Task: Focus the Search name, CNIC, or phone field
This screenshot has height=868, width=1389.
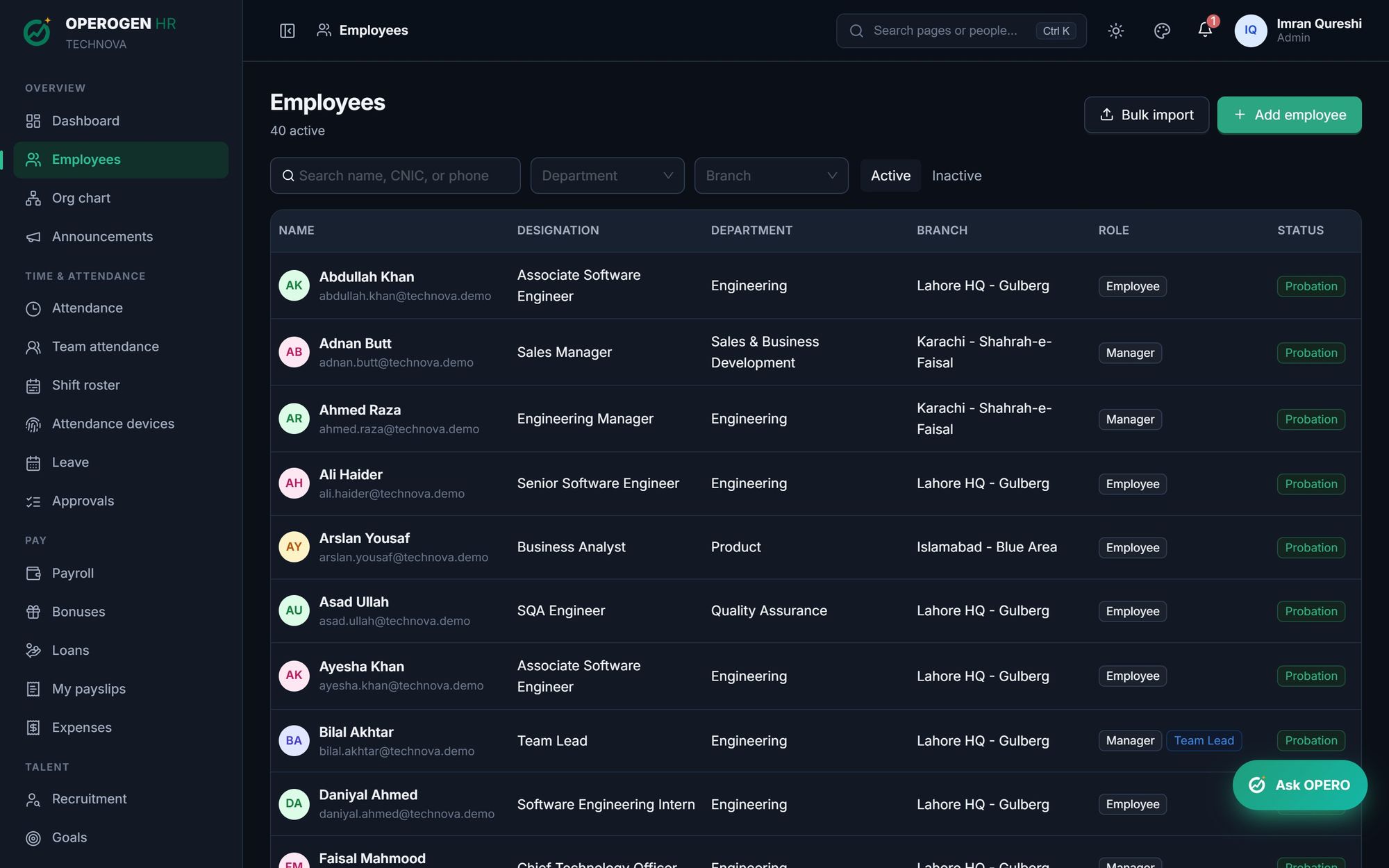Action: [x=395, y=176]
